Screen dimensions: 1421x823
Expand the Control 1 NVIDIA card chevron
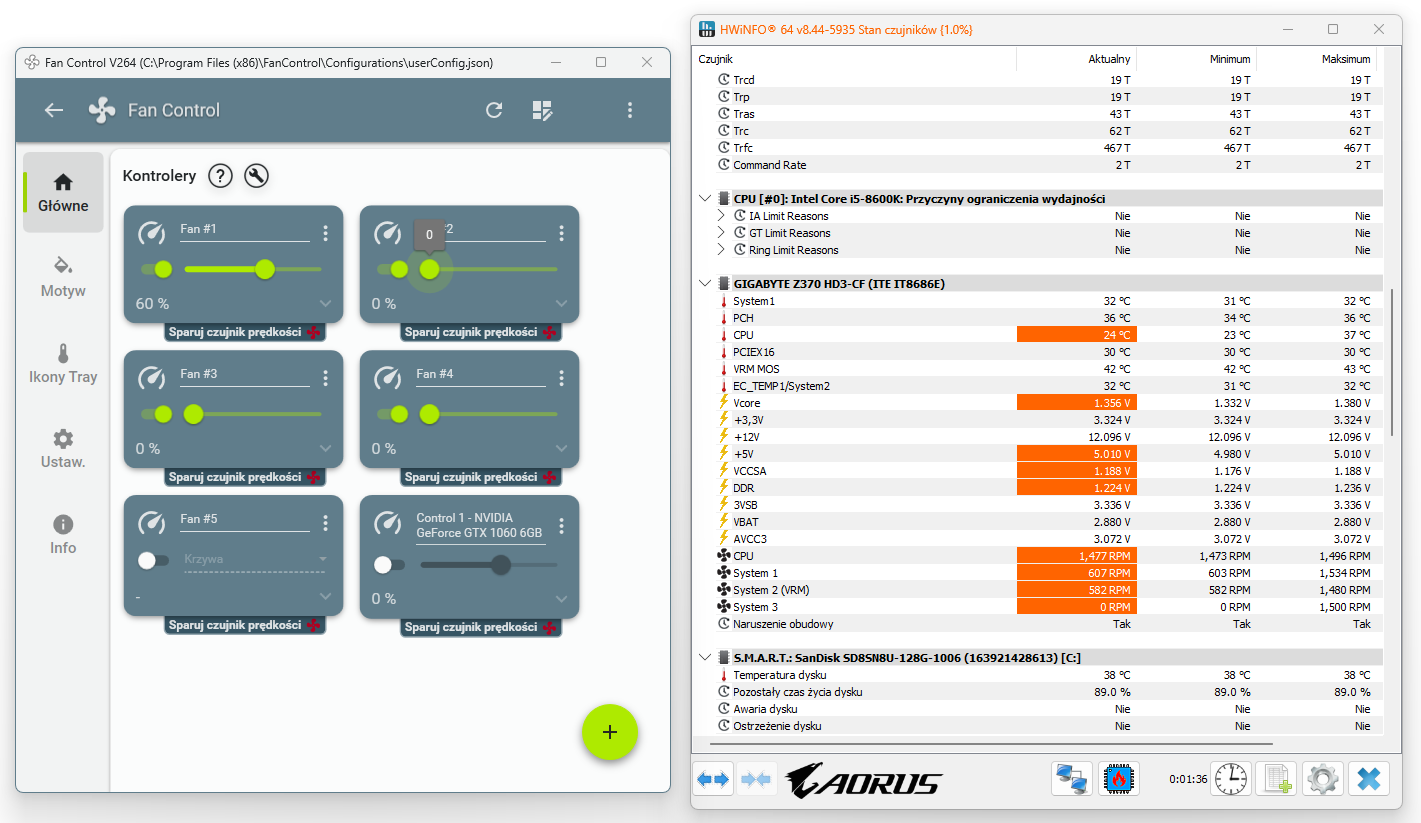pos(561,598)
